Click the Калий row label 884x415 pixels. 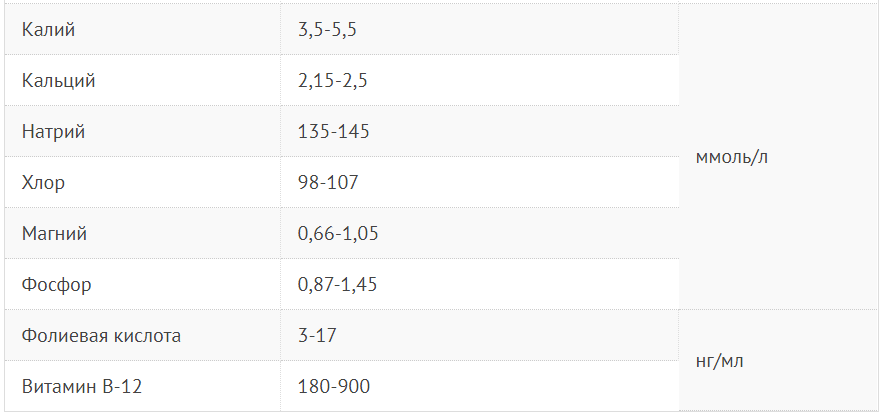[48, 30]
